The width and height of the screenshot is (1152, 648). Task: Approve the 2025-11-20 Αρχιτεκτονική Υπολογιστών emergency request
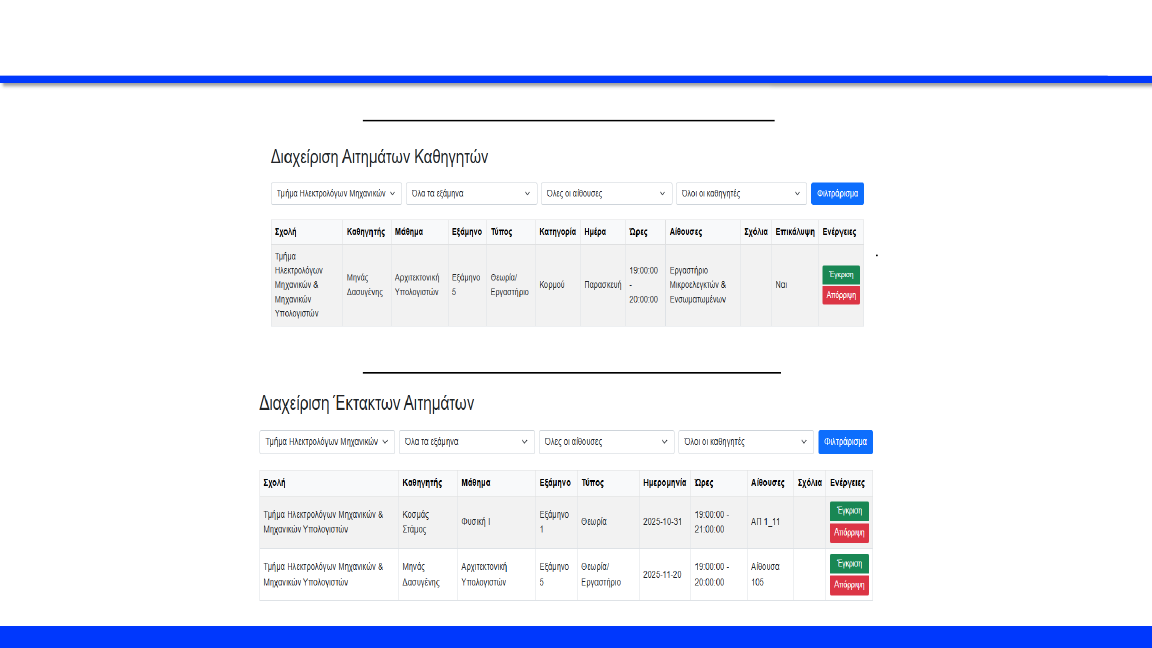coord(849,563)
